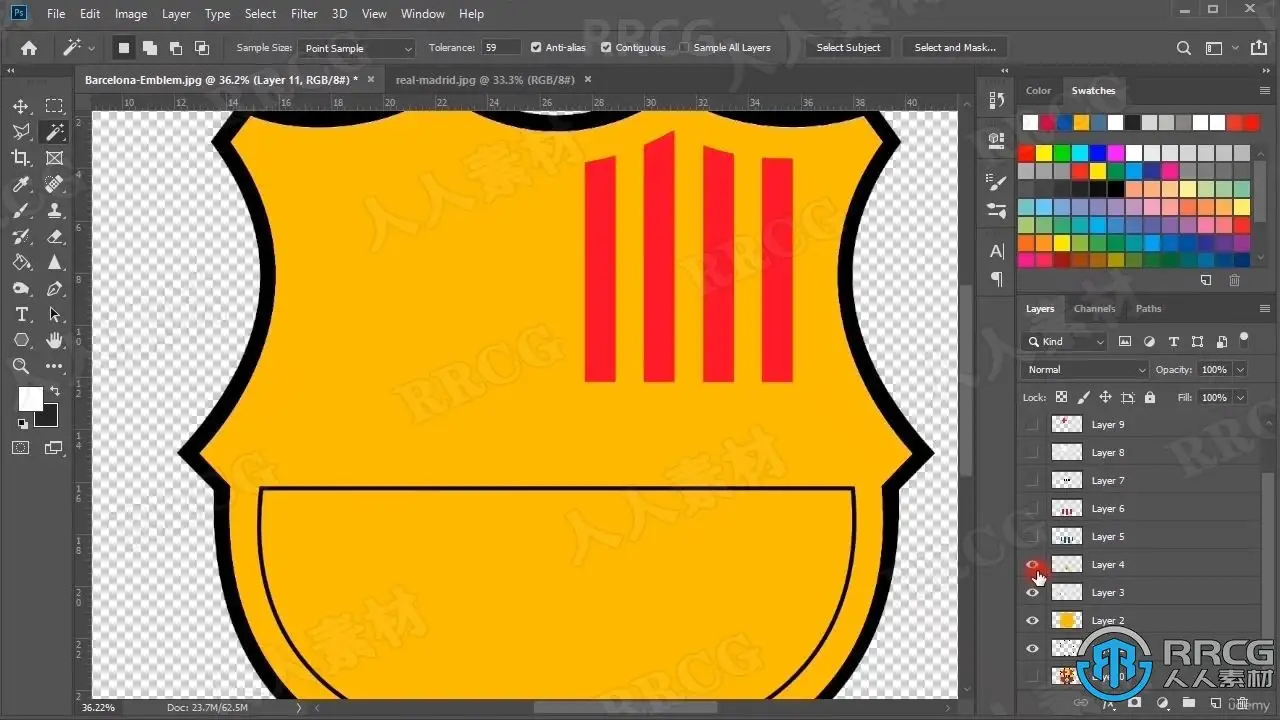Screen dimensions: 1280x720
Task: Open the Layers panel menu
Action: pos(1265,309)
